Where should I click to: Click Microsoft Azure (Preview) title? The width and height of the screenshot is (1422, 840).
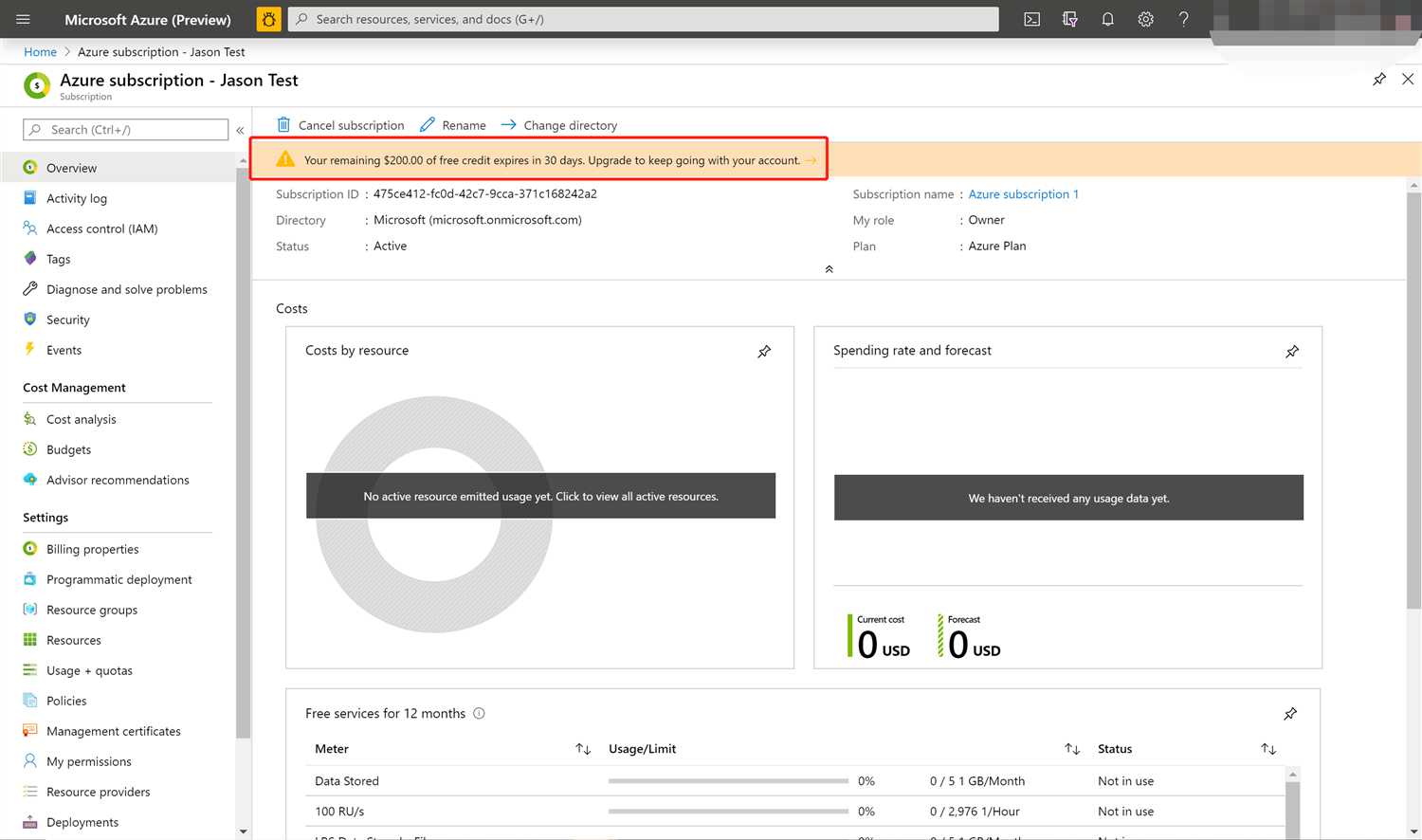[148, 19]
